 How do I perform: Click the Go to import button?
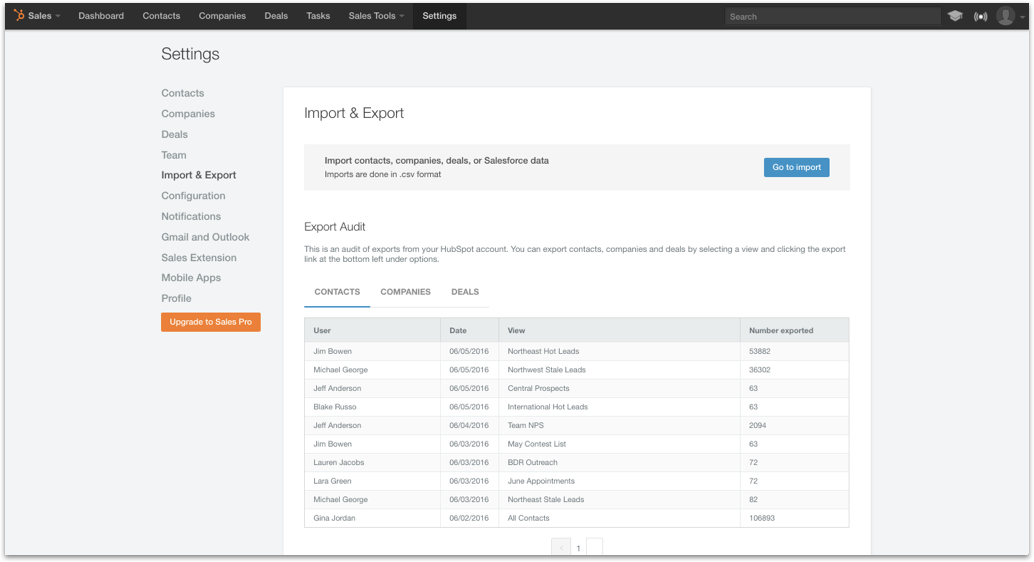point(797,167)
